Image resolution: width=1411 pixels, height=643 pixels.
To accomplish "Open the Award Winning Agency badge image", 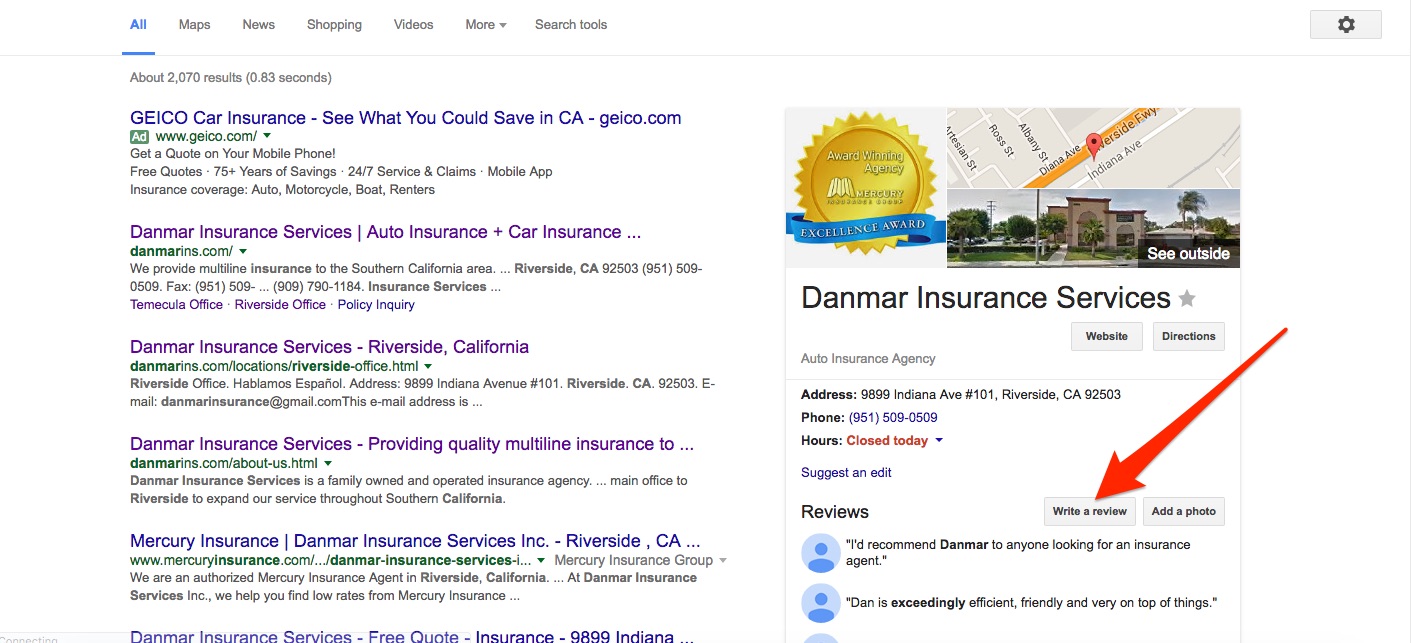I will (x=866, y=188).
